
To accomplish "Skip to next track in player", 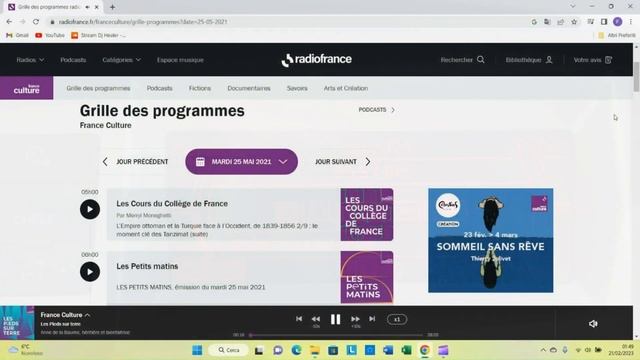I will pyautogui.click(x=372, y=319).
